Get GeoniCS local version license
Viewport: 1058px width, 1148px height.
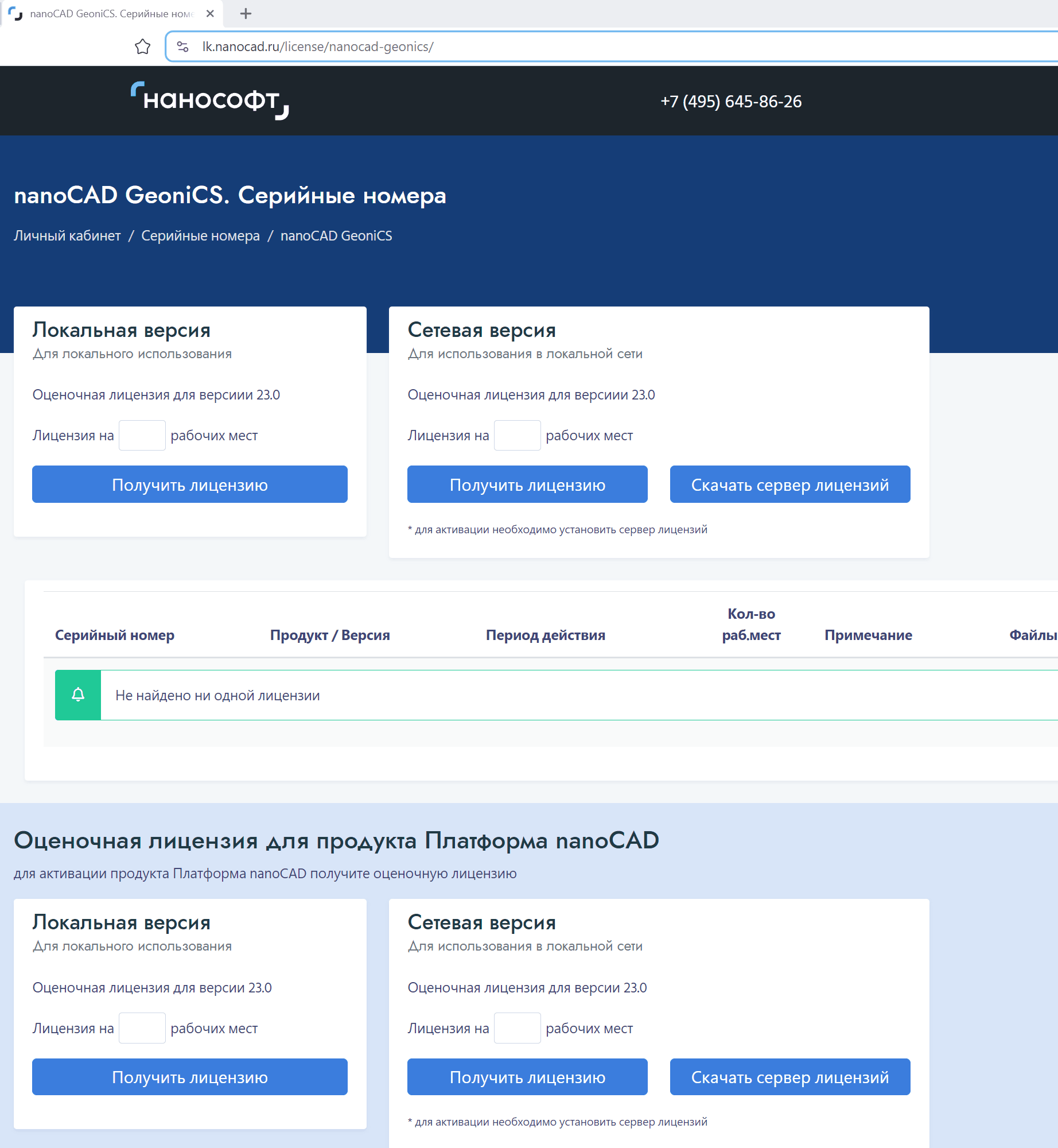pos(190,484)
